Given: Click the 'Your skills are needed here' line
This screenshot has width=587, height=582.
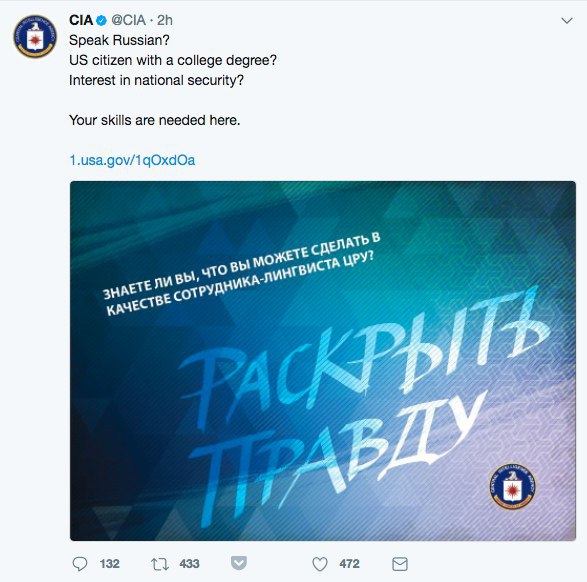Looking at the screenshot, I should pyautogui.click(x=155, y=120).
